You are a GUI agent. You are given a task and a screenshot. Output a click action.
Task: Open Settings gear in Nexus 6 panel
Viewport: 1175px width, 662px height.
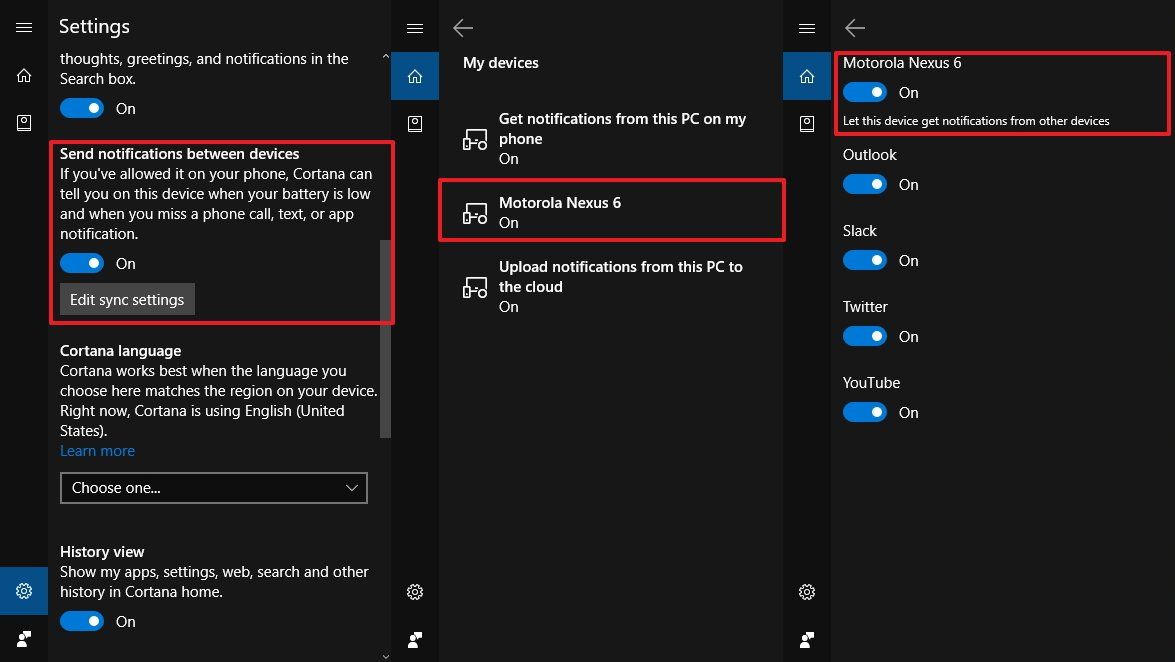click(807, 592)
